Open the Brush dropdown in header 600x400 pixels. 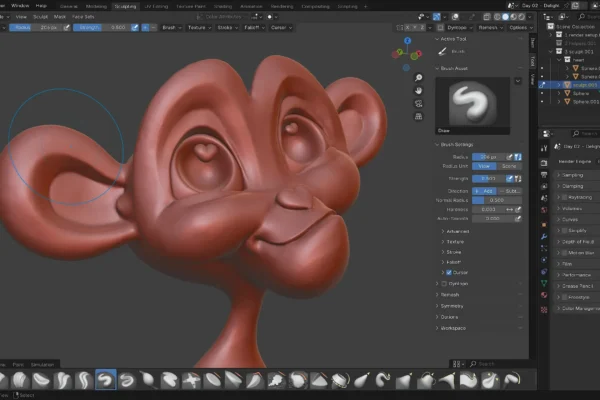pyautogui.click(x=171, y=28)
